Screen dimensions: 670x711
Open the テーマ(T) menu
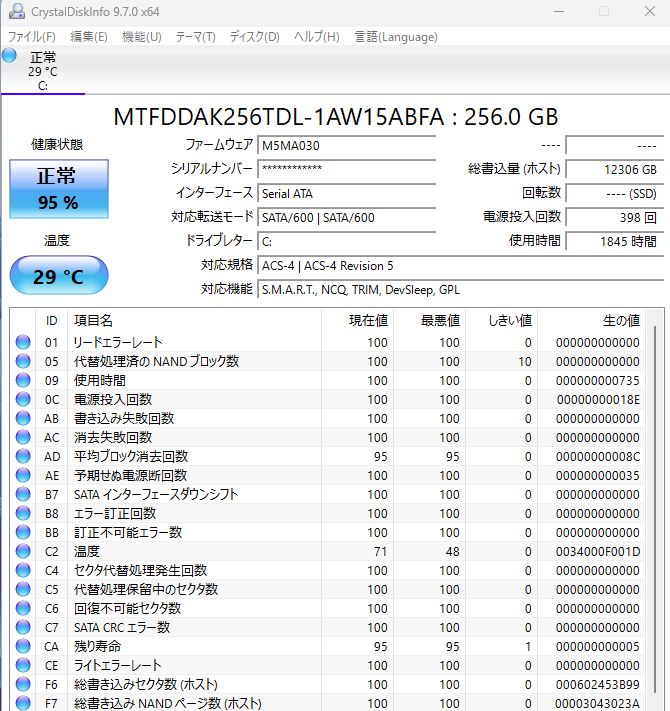[195, 37]
